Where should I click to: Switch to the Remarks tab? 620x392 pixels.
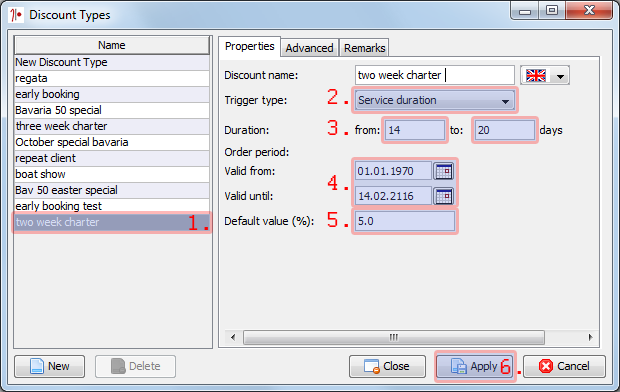365,48
